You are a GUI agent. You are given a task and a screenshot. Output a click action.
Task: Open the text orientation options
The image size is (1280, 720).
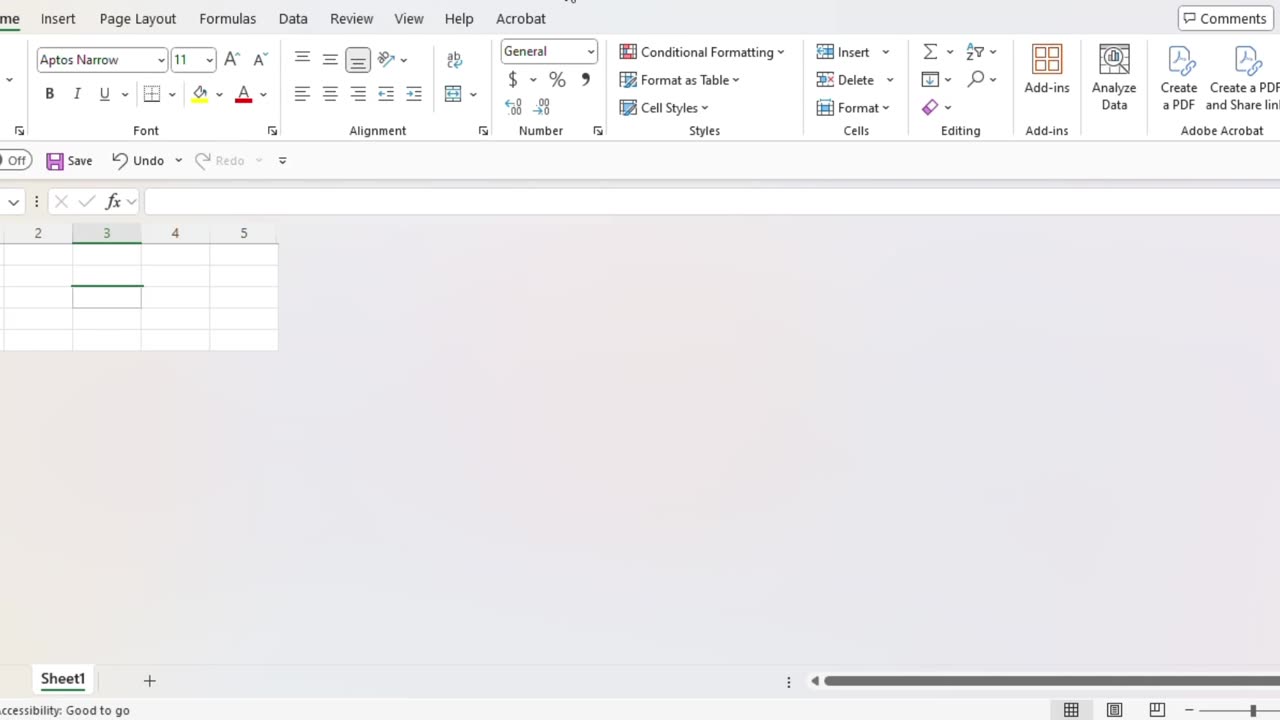pyautogui.click(x=392, y=60)
